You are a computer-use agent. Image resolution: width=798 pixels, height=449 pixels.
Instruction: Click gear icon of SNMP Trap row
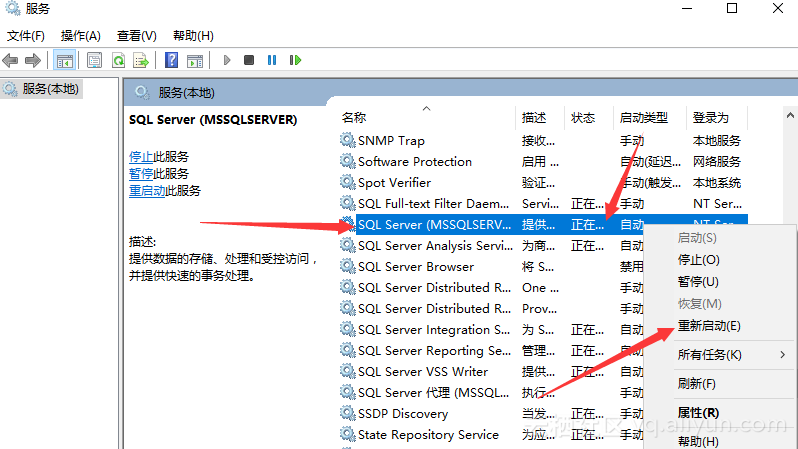[x=348, y=140]
